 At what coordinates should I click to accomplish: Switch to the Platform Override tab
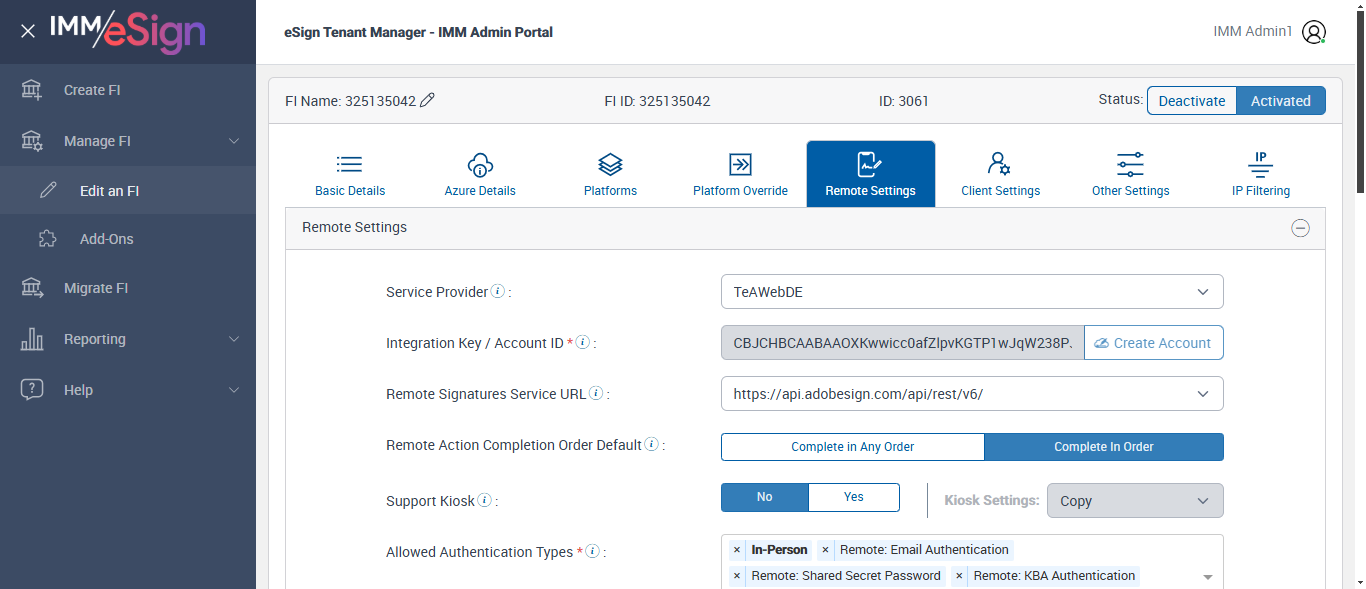click(740, 175)
